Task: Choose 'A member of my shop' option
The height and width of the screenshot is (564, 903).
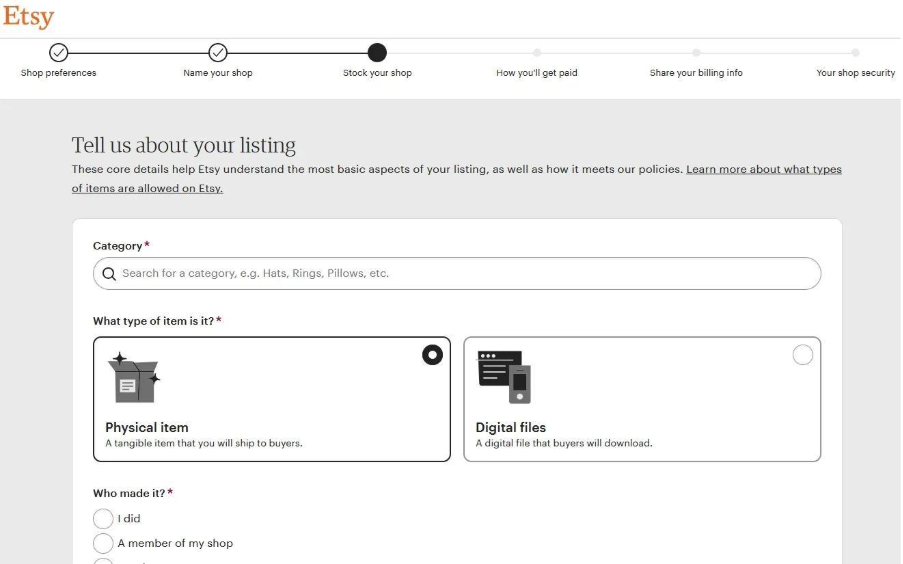Action: pos(103,543)
